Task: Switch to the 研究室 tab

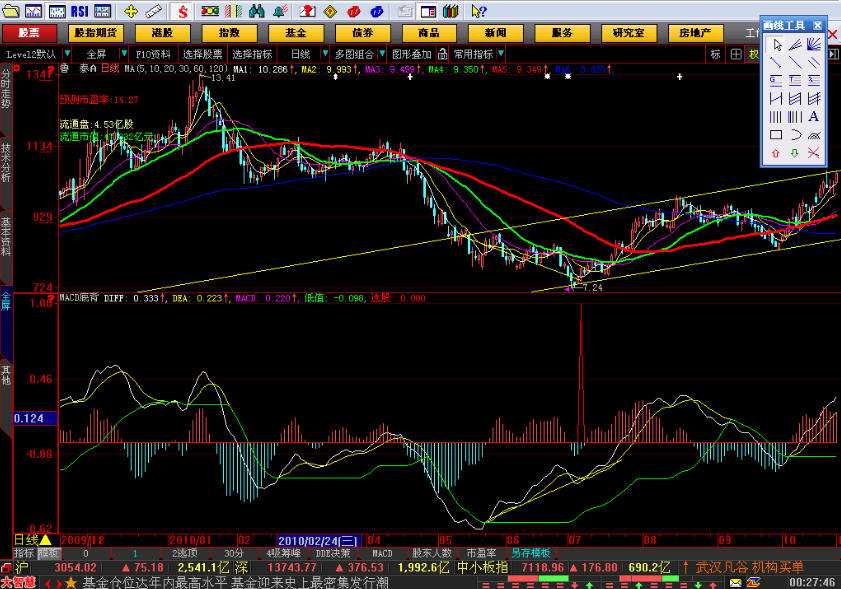Action: pyautogui.click(x=629, y=33)
